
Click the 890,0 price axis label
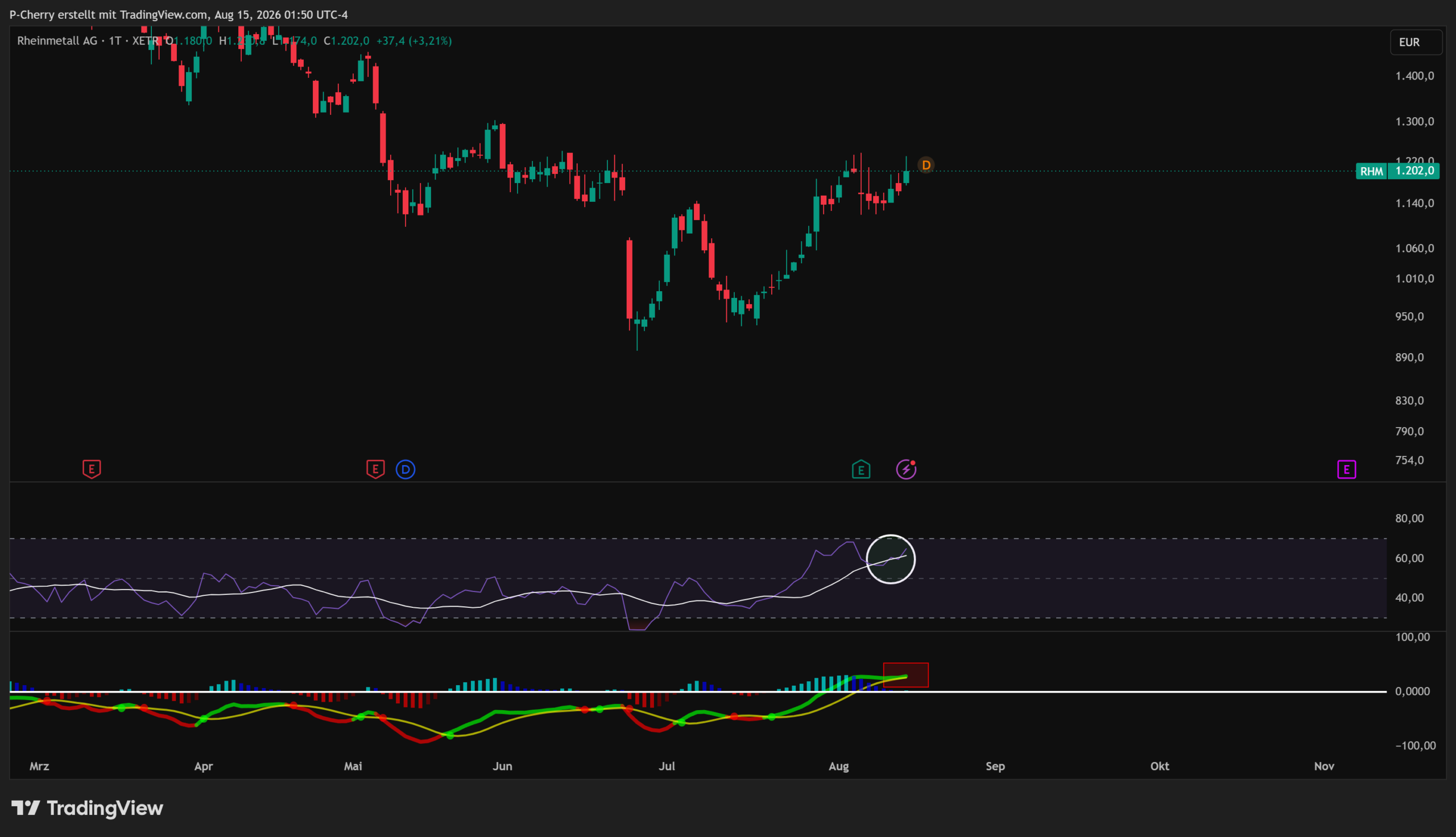(1409, 358)
